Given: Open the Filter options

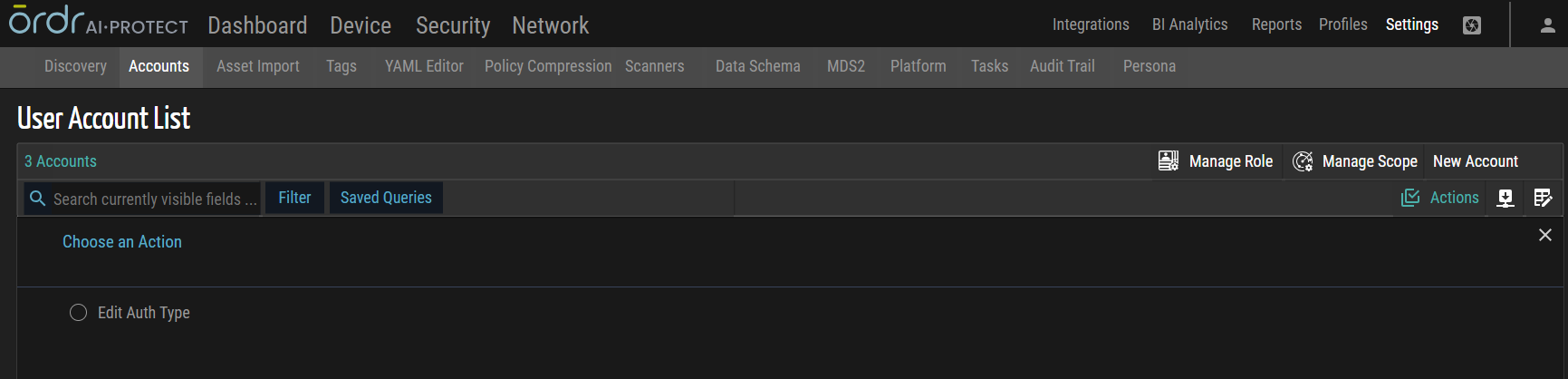Looking at the screenshot, I should click(x=294, y=198).
